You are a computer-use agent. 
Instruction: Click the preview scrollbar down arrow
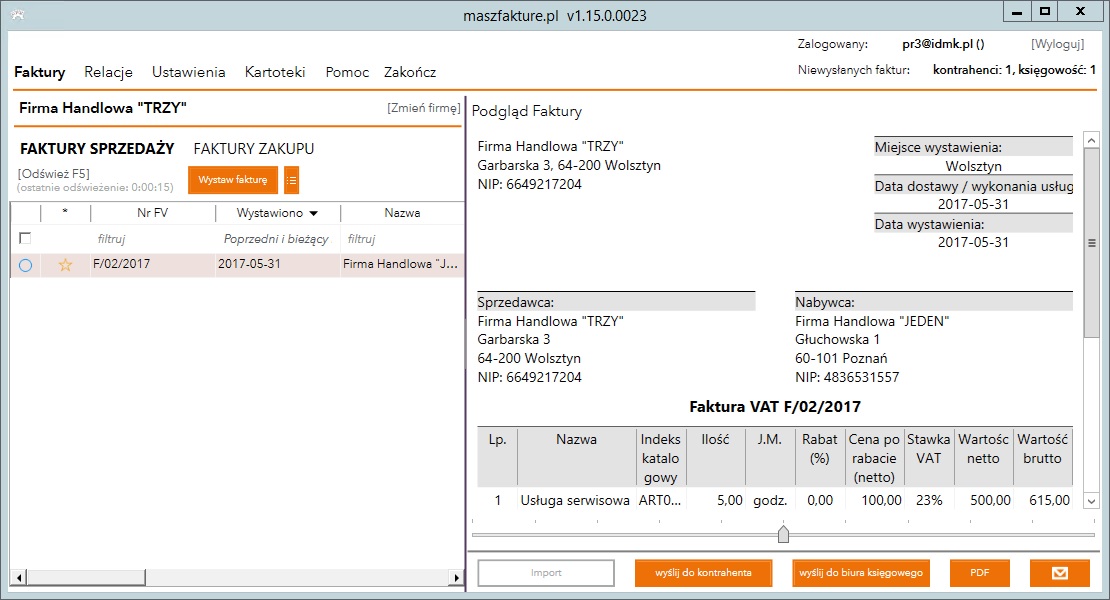pos(1092,501)
